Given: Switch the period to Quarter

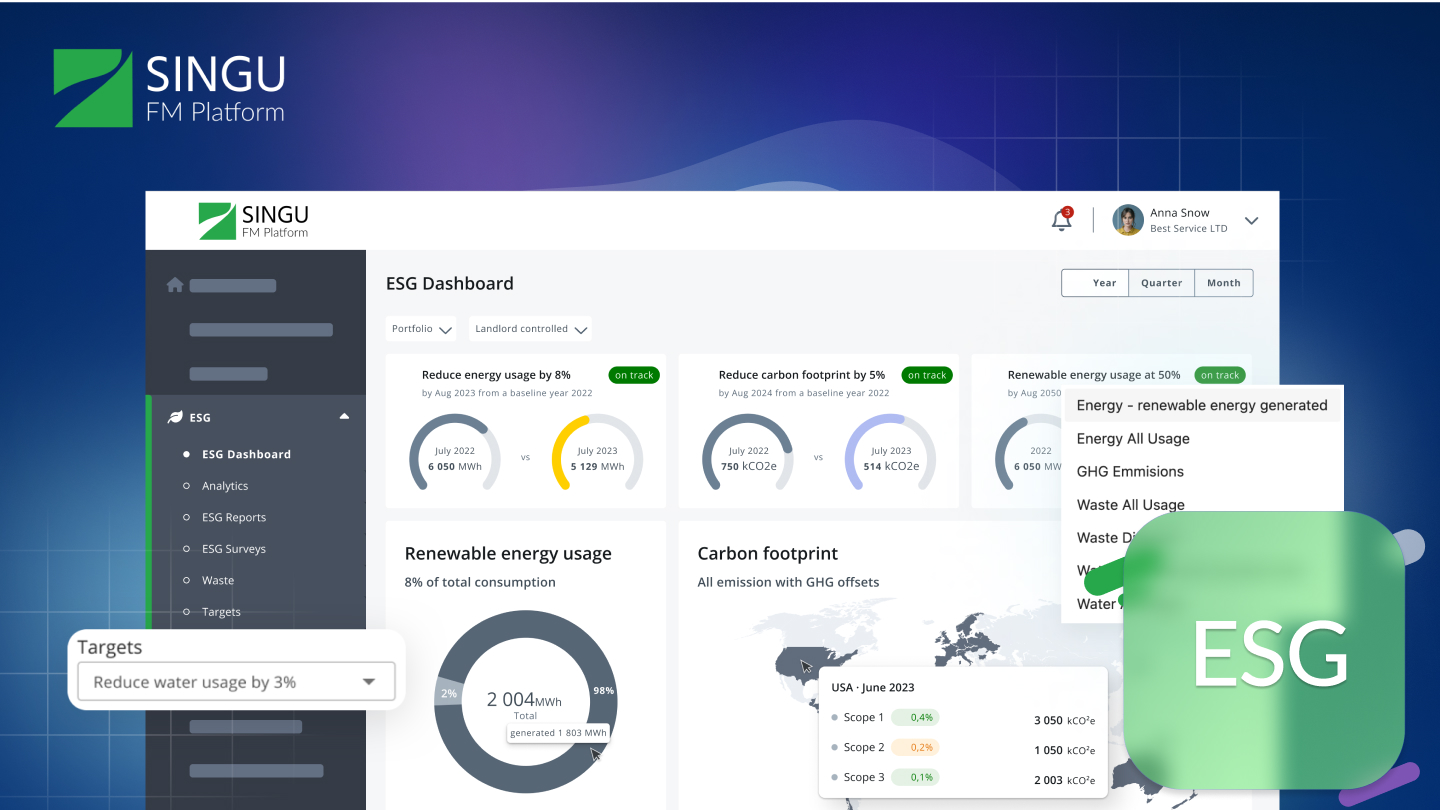Looking at the screenshot, I should (x=1162, y=283).
